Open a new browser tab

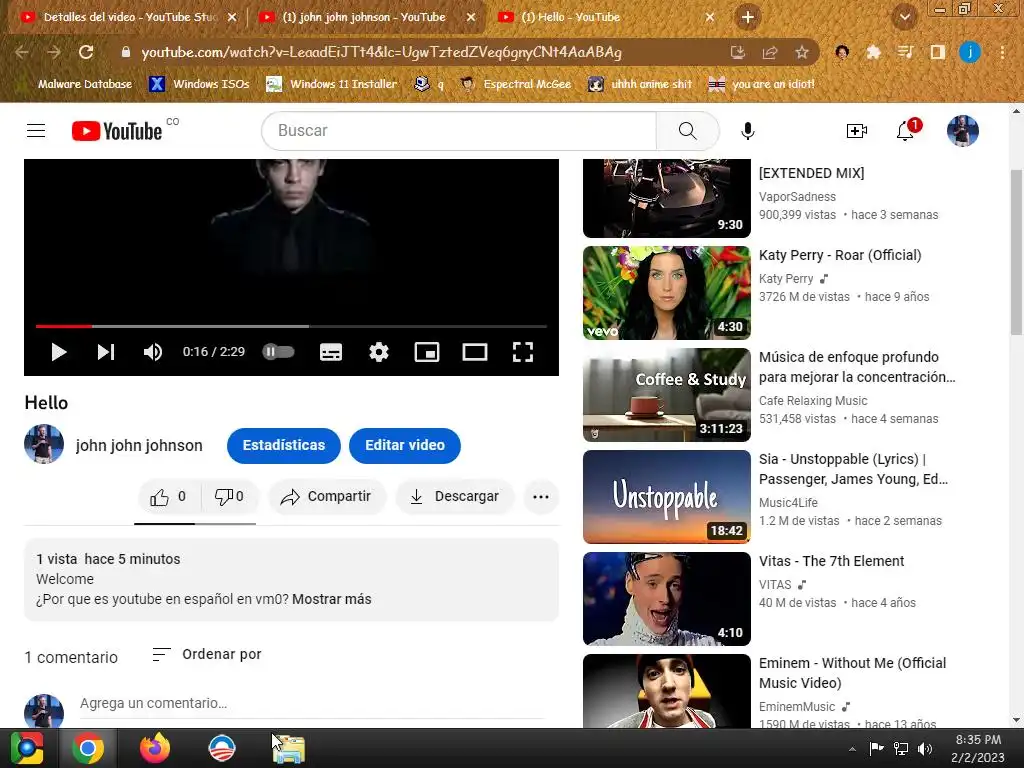click(x=748, y=18)
